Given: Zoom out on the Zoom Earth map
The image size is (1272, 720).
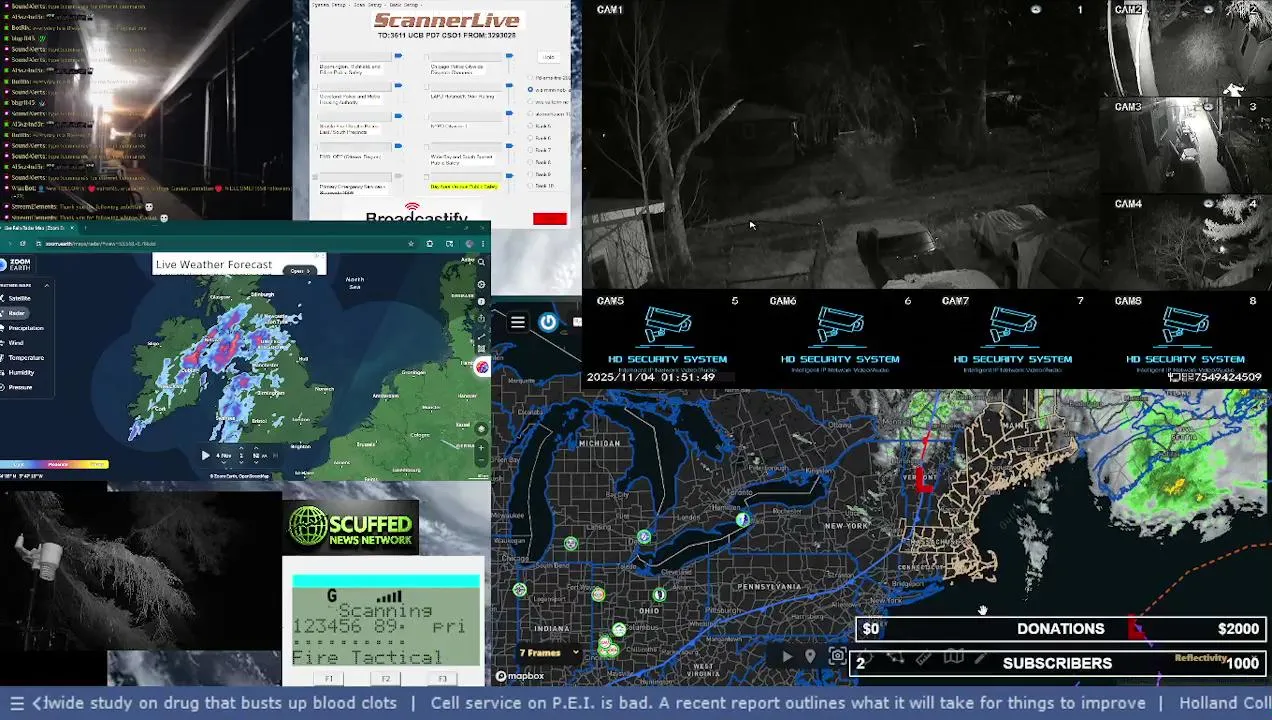Looking at the screenshot, I should (481, 460).
